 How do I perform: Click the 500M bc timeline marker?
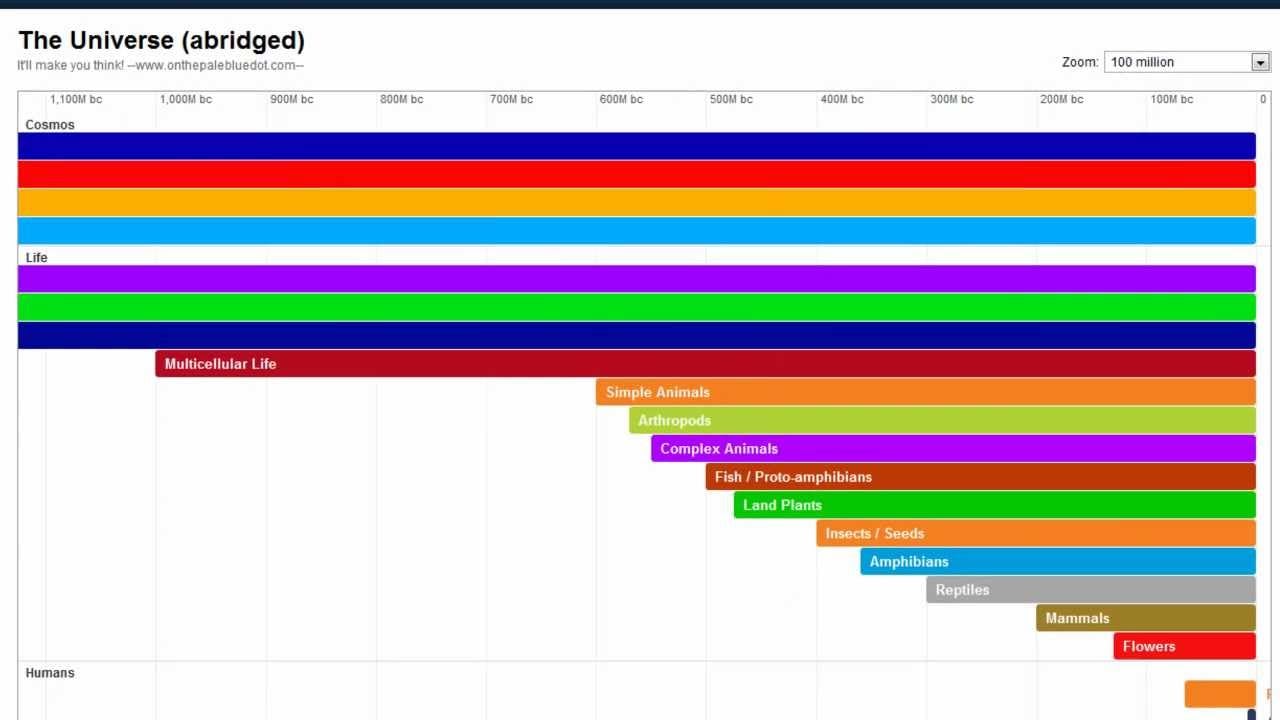click(x=731, y=99)
